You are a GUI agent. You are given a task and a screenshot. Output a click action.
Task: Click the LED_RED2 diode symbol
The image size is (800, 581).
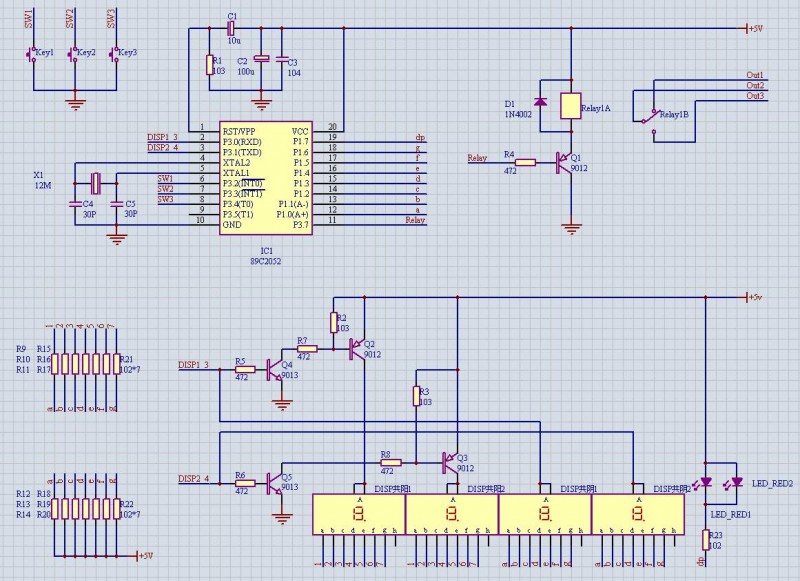pyautogui.click(x=737, y=482)
